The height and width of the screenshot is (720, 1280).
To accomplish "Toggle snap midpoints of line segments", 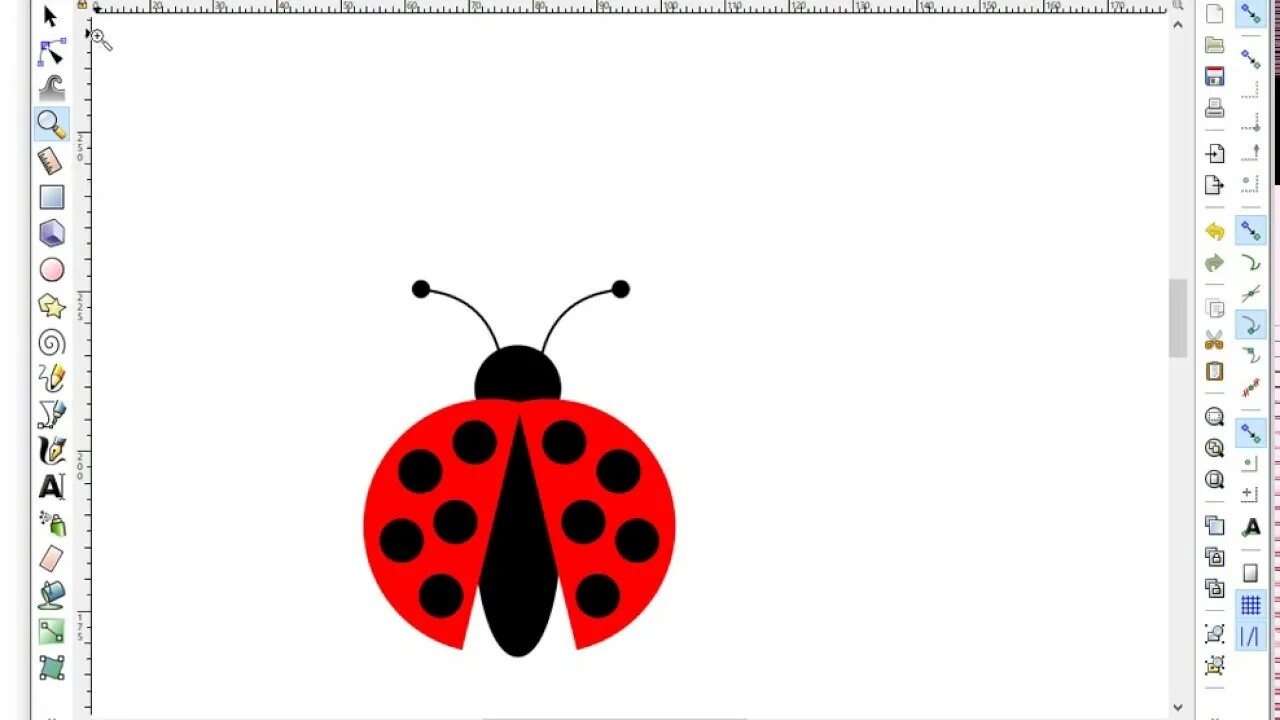I will [1251, 387].
